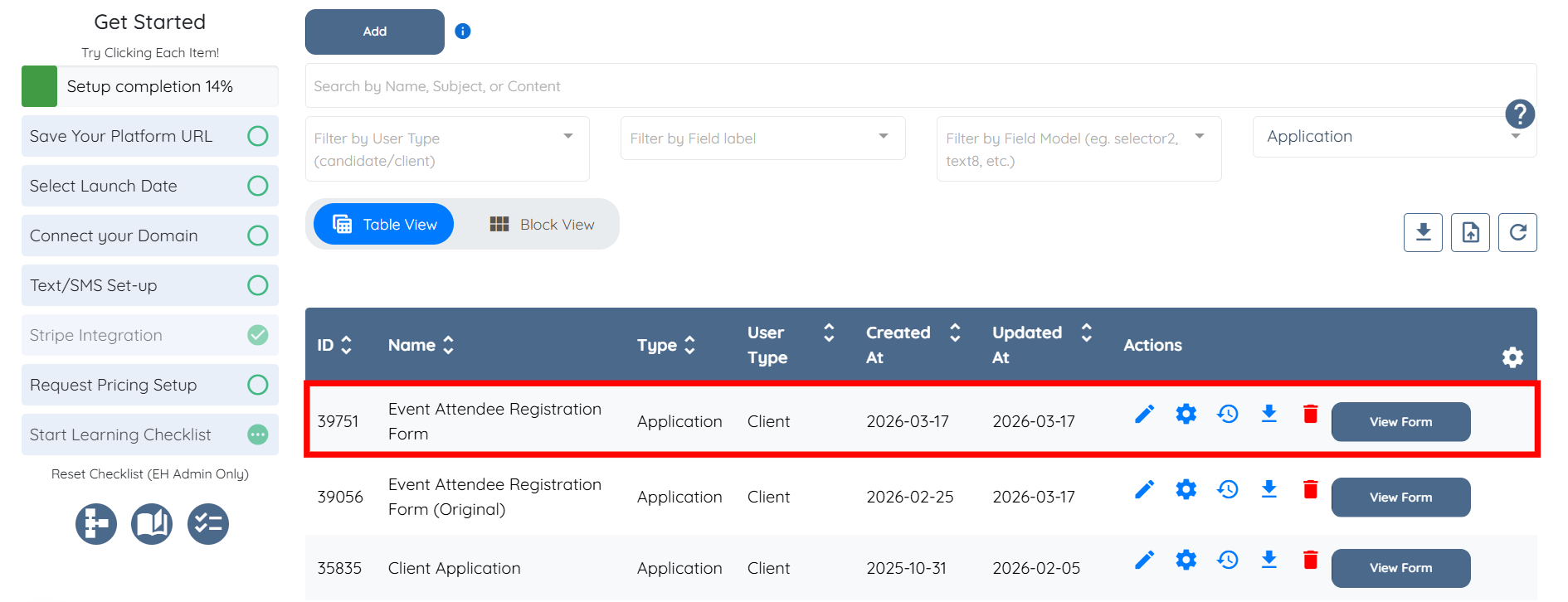Switch to Block View
The height and width of the screenshot is (602, 1568).
point(543,225)
